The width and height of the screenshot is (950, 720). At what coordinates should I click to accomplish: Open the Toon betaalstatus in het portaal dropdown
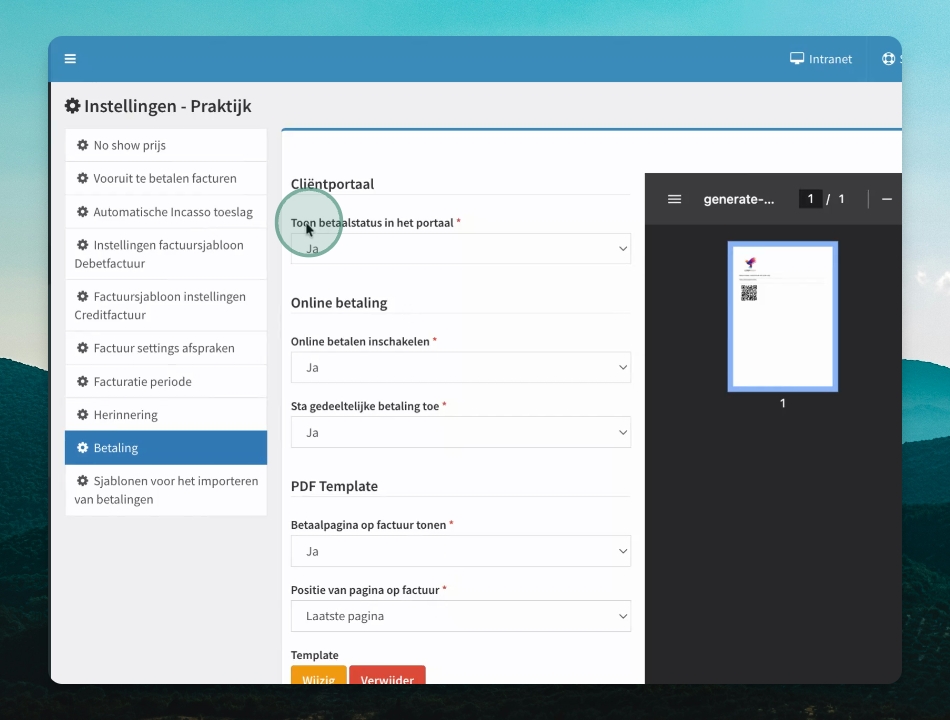click(460, 248)
